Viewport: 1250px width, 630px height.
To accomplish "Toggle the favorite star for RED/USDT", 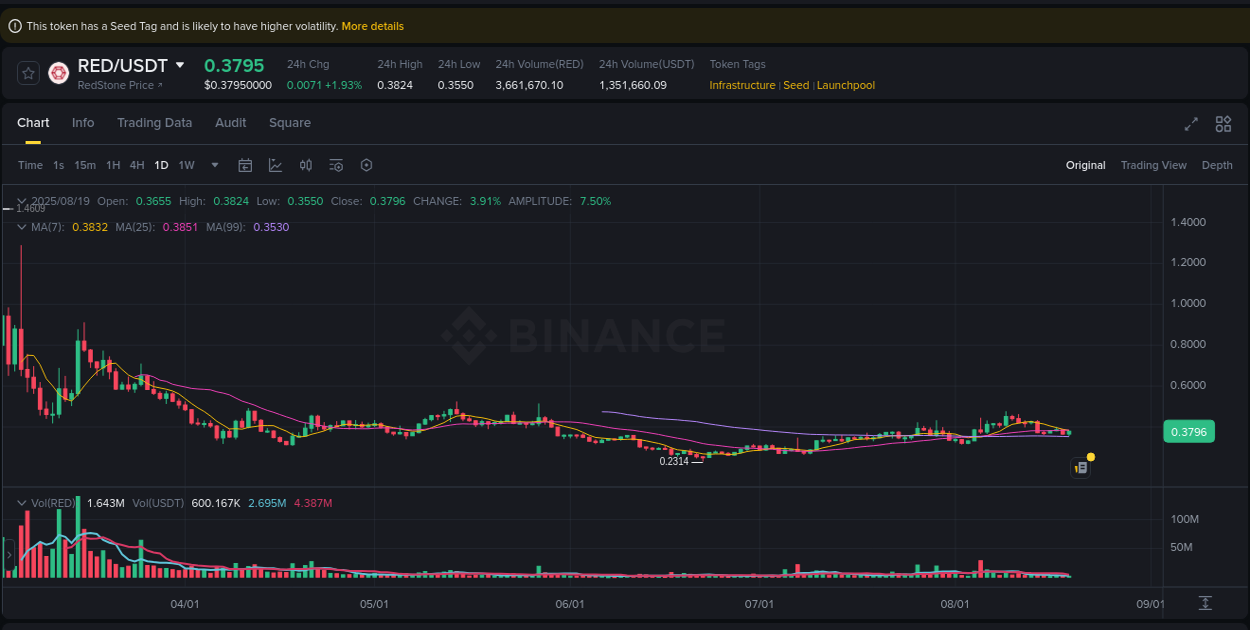I will 28,73.
